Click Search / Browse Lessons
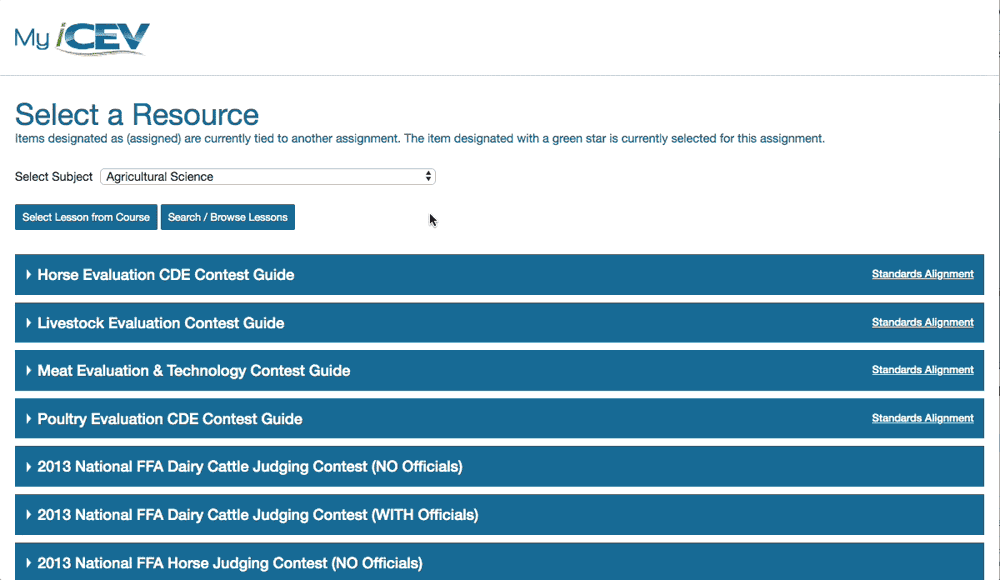Viewport: 1000px width, 580px height. [x=227, y=216]
